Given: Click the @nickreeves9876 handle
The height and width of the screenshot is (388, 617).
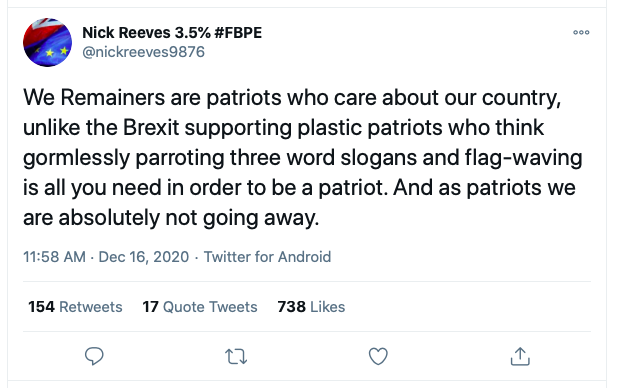Looking at the screenshot, I should coord(144,52).
